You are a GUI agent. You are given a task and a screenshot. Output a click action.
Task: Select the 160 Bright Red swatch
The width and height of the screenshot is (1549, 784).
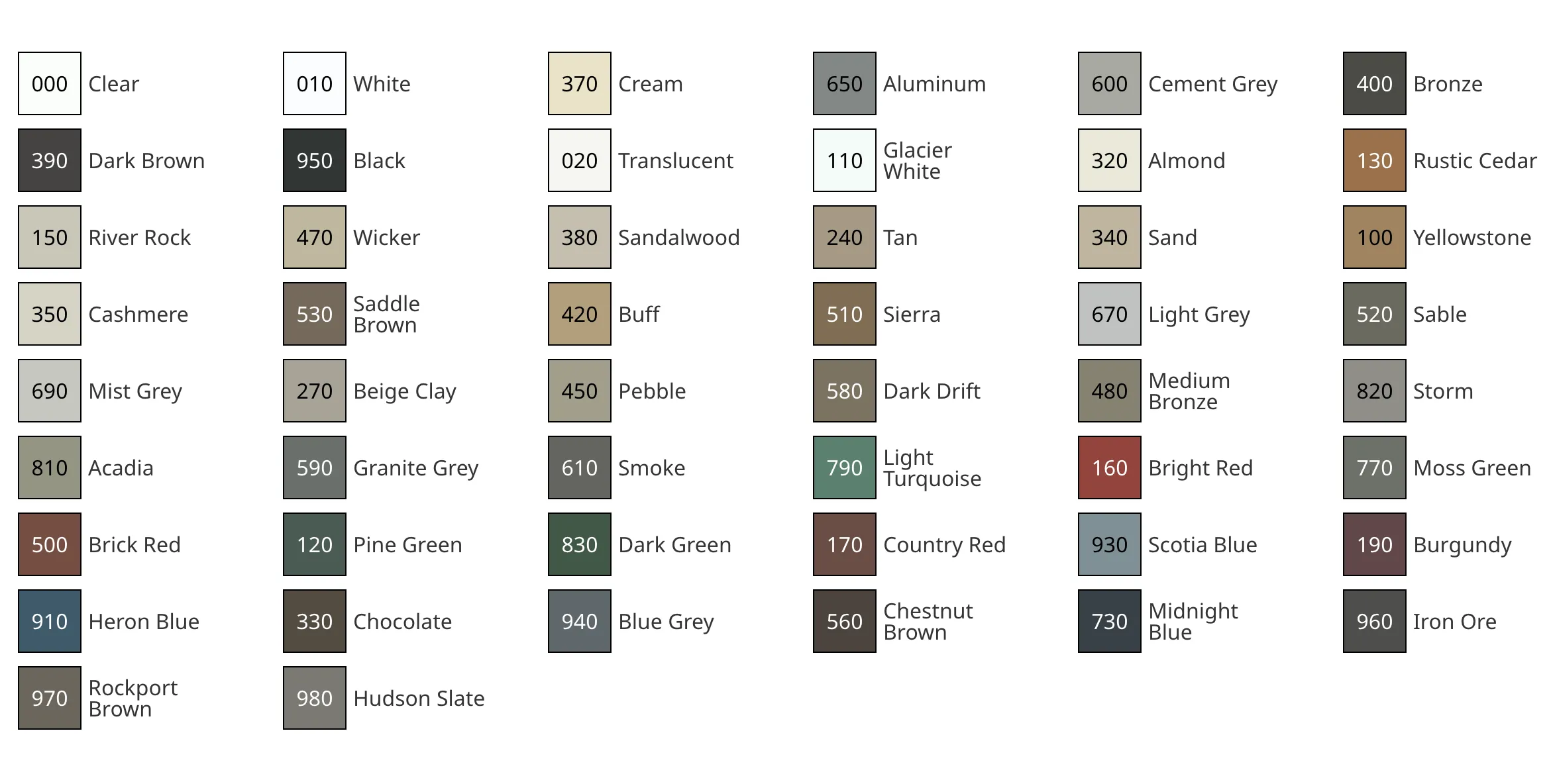1110,467
